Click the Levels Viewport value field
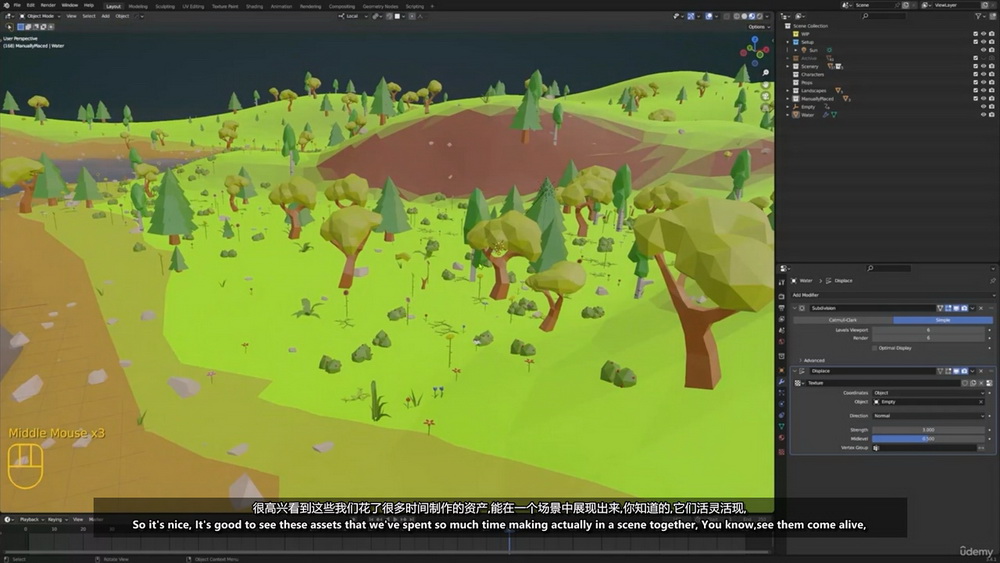Image resolution: width=1000 pixels, height=563 pixels. (929, 330)
